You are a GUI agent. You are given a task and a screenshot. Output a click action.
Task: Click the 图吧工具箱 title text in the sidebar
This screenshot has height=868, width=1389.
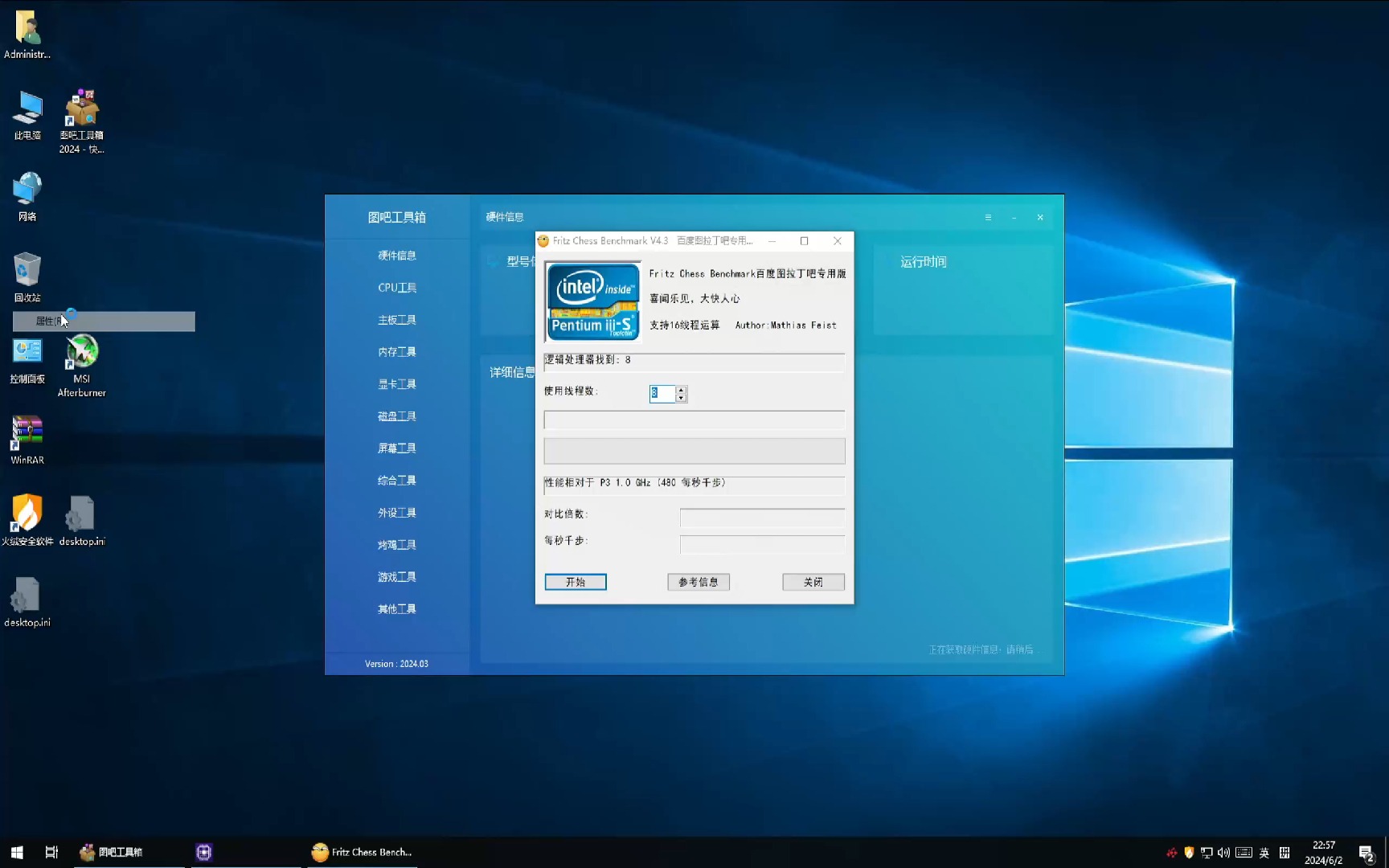click(x=397, y=217)
